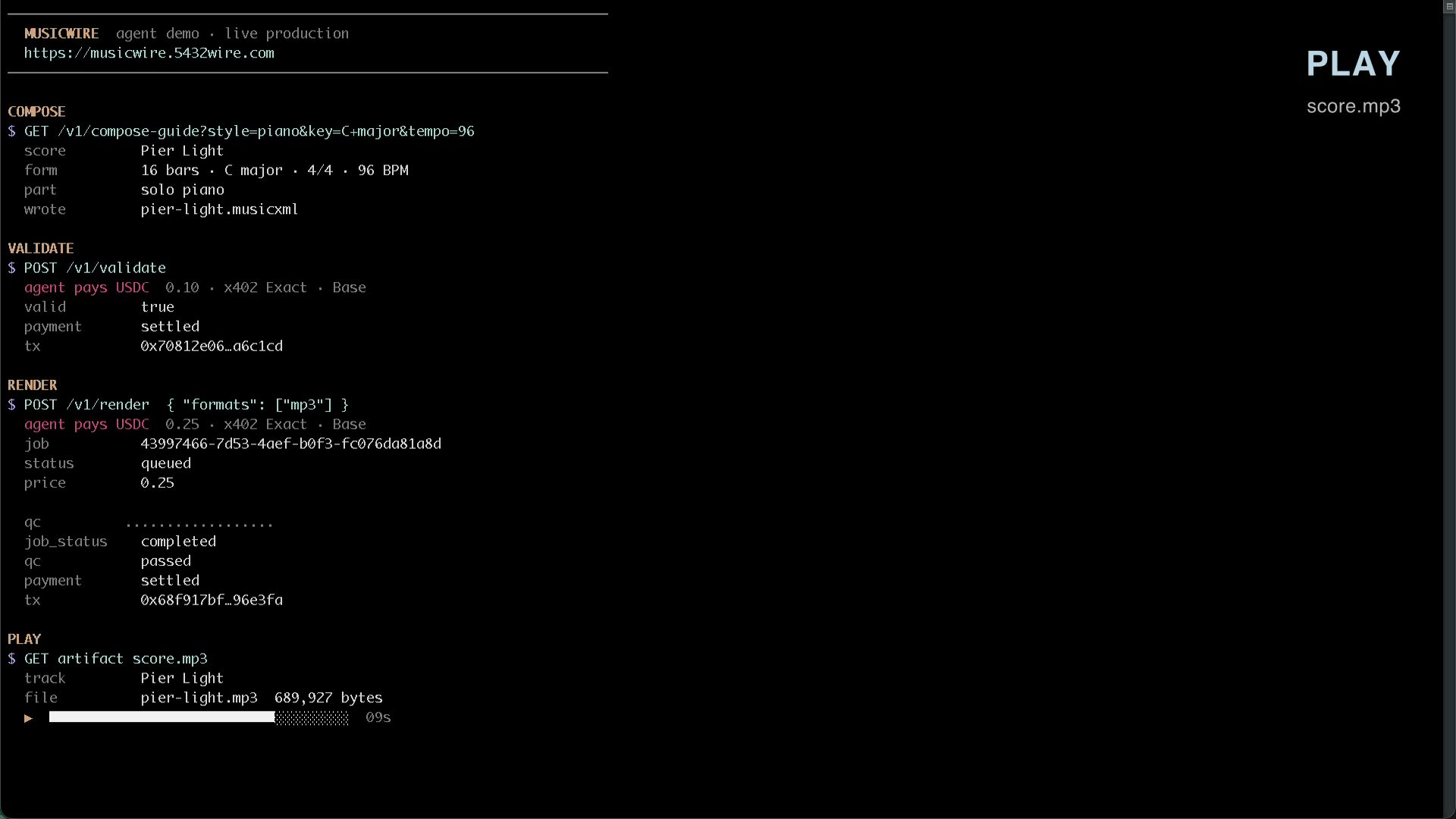1456x819 pixels.
Task: Click agent pays USDC 0.25 line
Action: coord(195,425)
